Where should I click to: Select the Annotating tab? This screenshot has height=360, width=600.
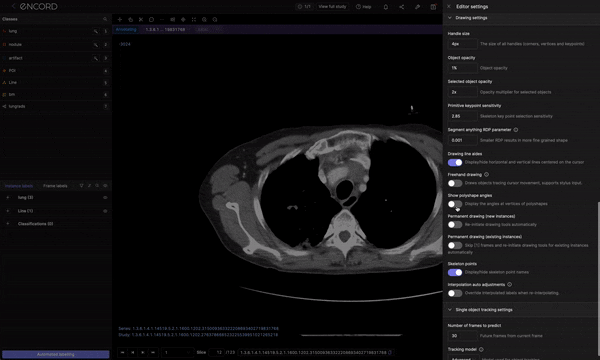pos(126,29)
